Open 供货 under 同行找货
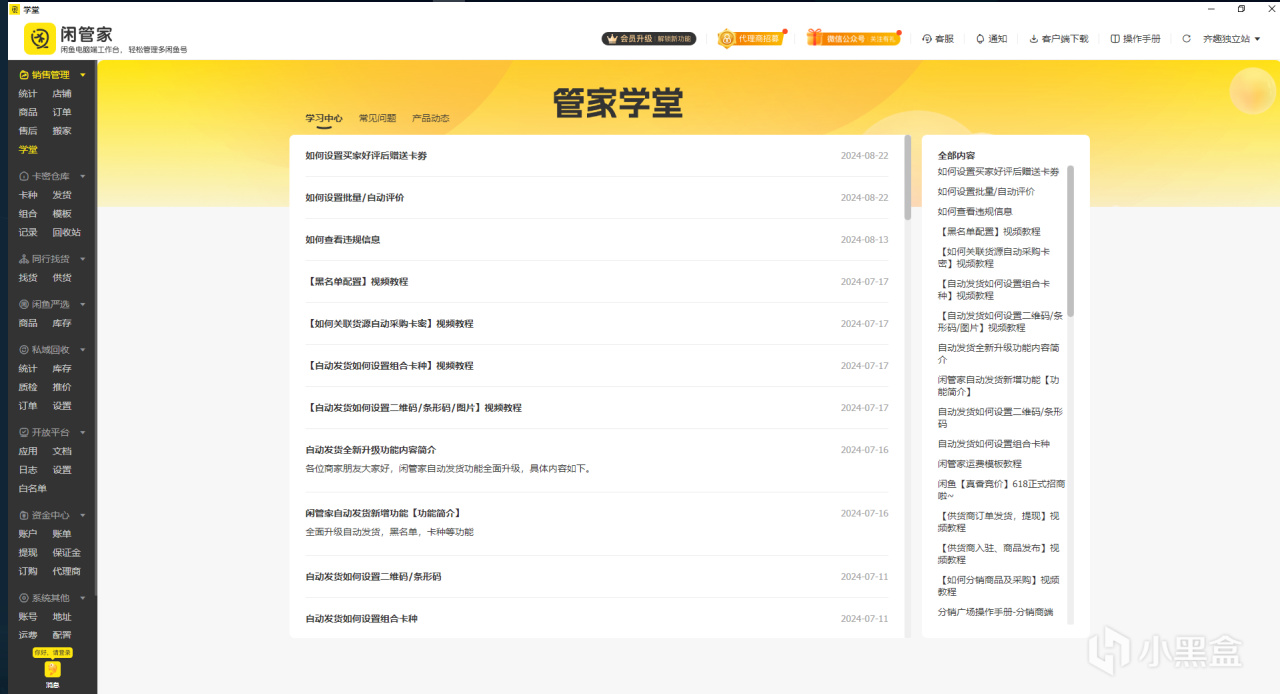 coord(62,278)
